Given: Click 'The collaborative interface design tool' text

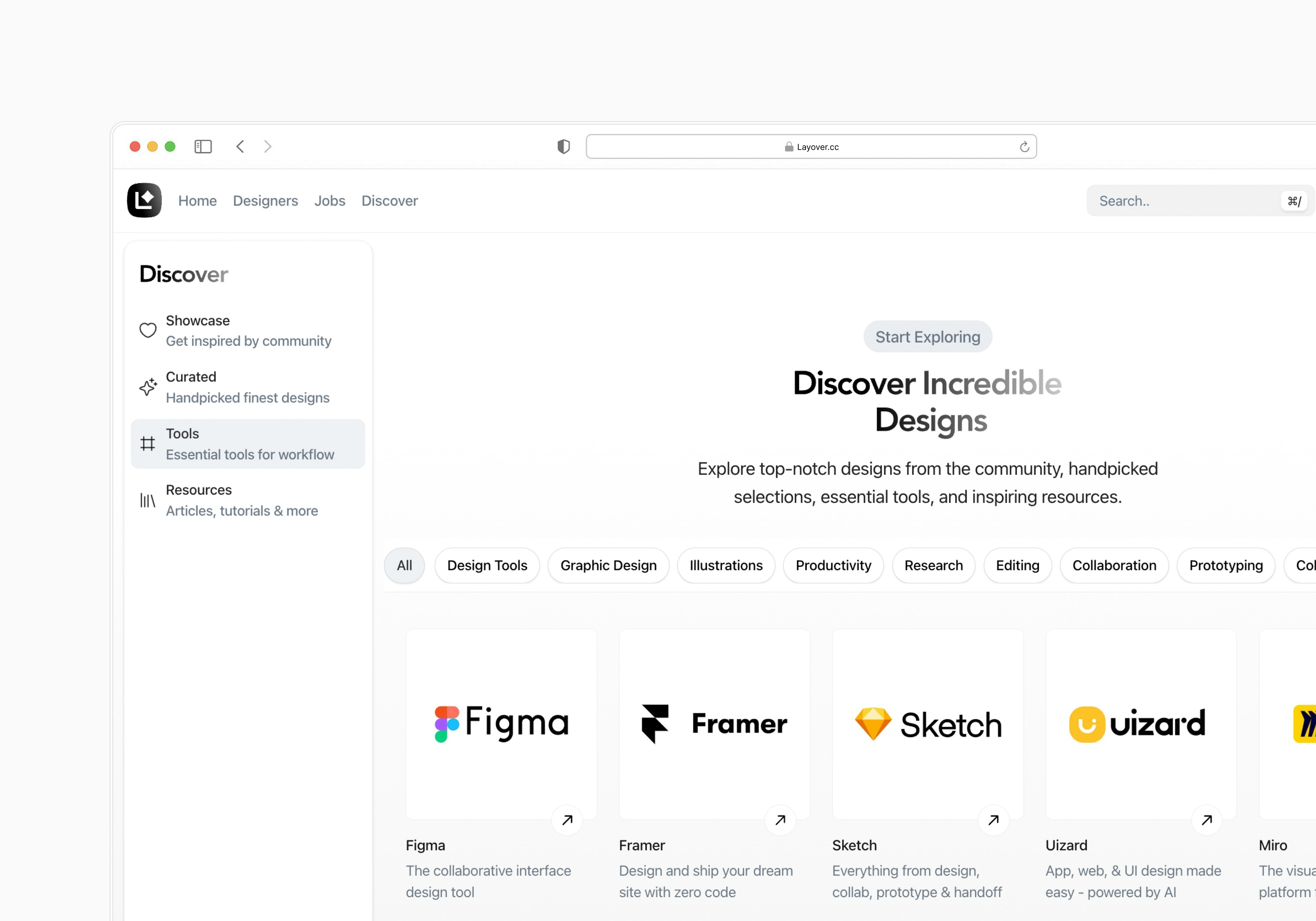Looking at the screenshot, I should 488,882.
